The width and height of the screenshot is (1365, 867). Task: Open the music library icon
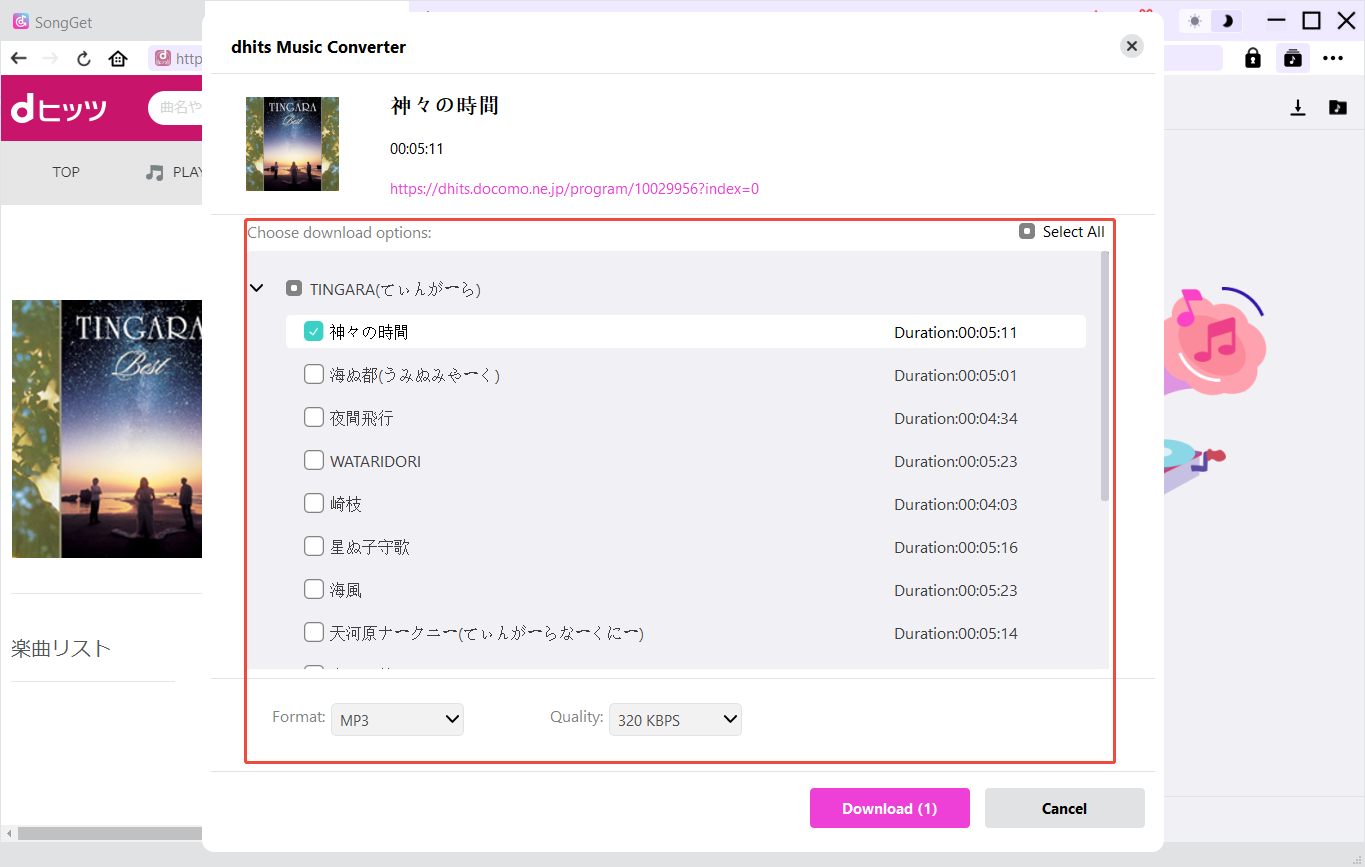[x=1293, y=58]
